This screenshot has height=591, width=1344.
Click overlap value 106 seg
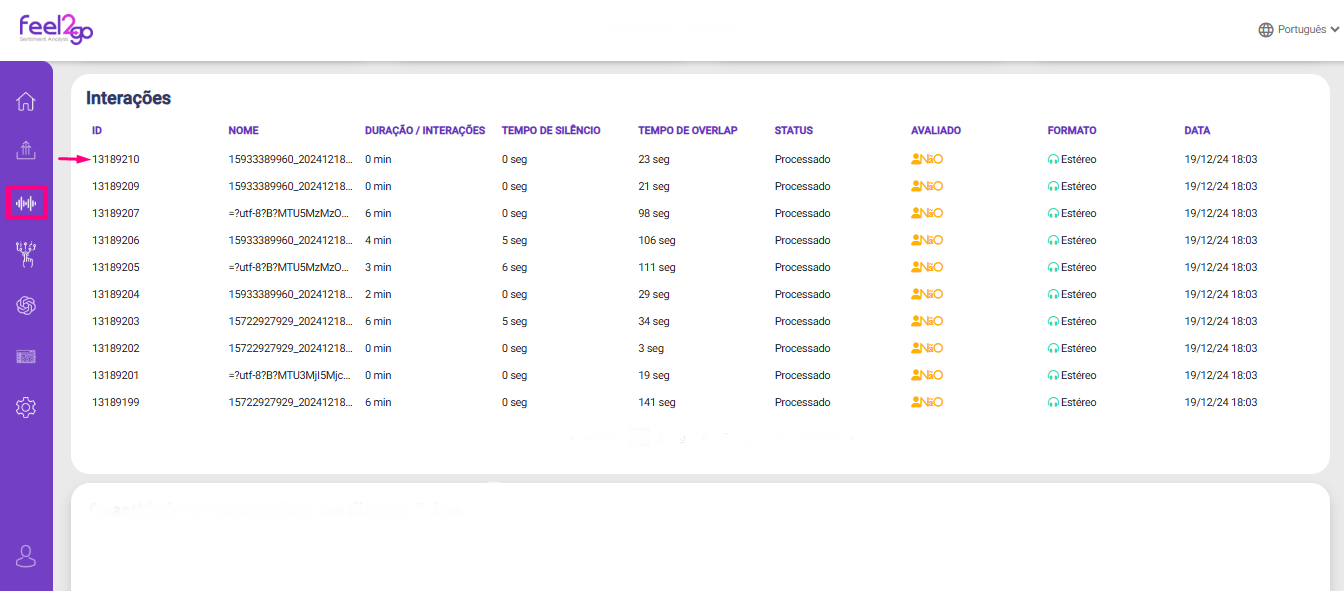(657, 240)
